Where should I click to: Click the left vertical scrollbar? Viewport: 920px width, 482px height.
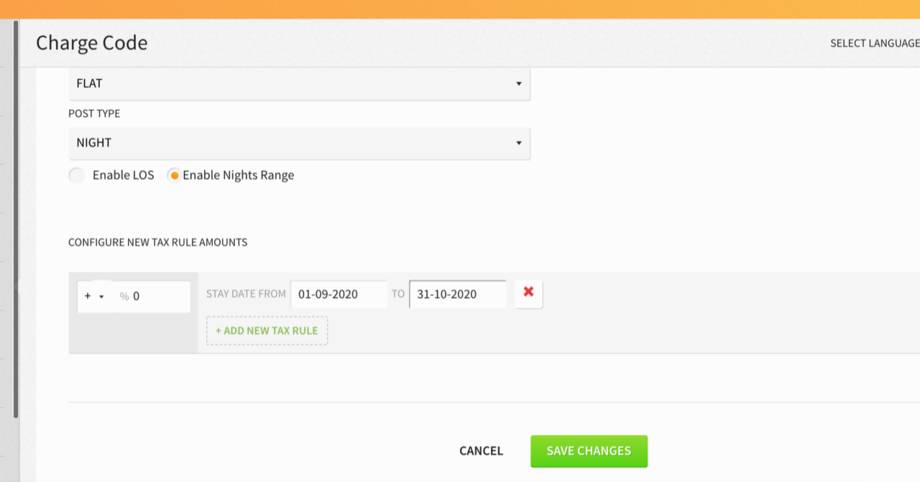(x=16, y=219)
